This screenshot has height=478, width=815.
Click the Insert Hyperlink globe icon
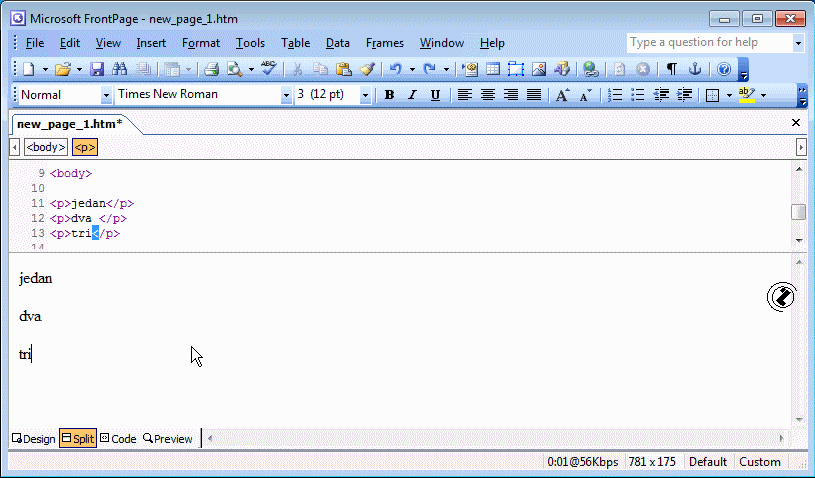(590, 69)
